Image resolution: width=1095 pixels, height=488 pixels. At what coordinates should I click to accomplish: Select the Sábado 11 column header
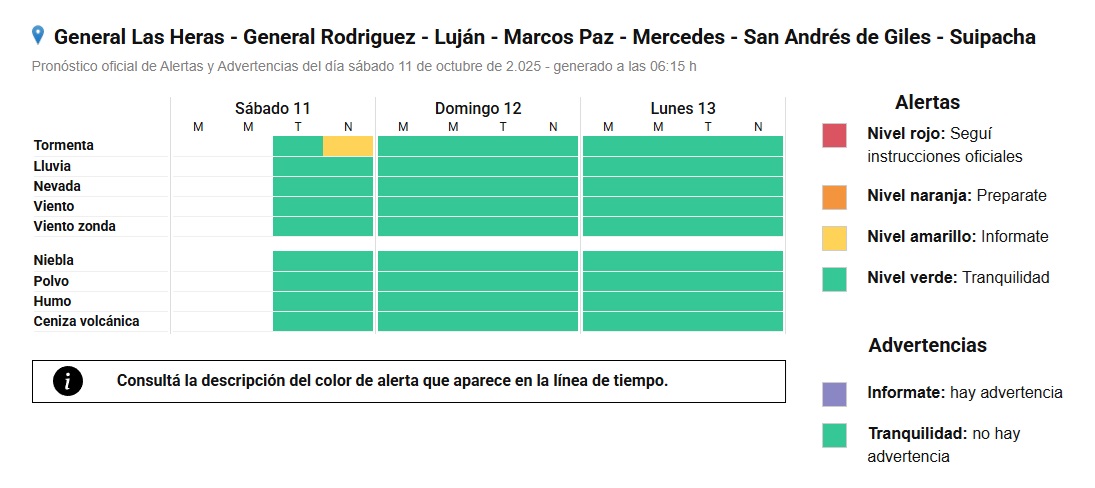[x=273, y=109]
